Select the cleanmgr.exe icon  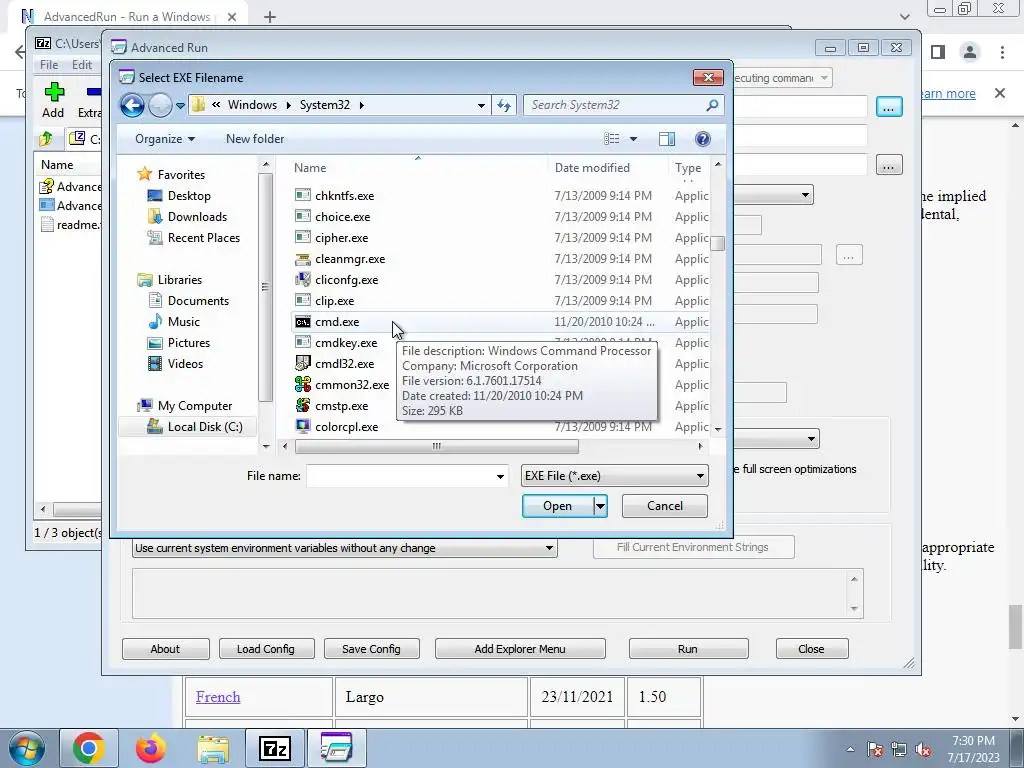coord(302,259)
